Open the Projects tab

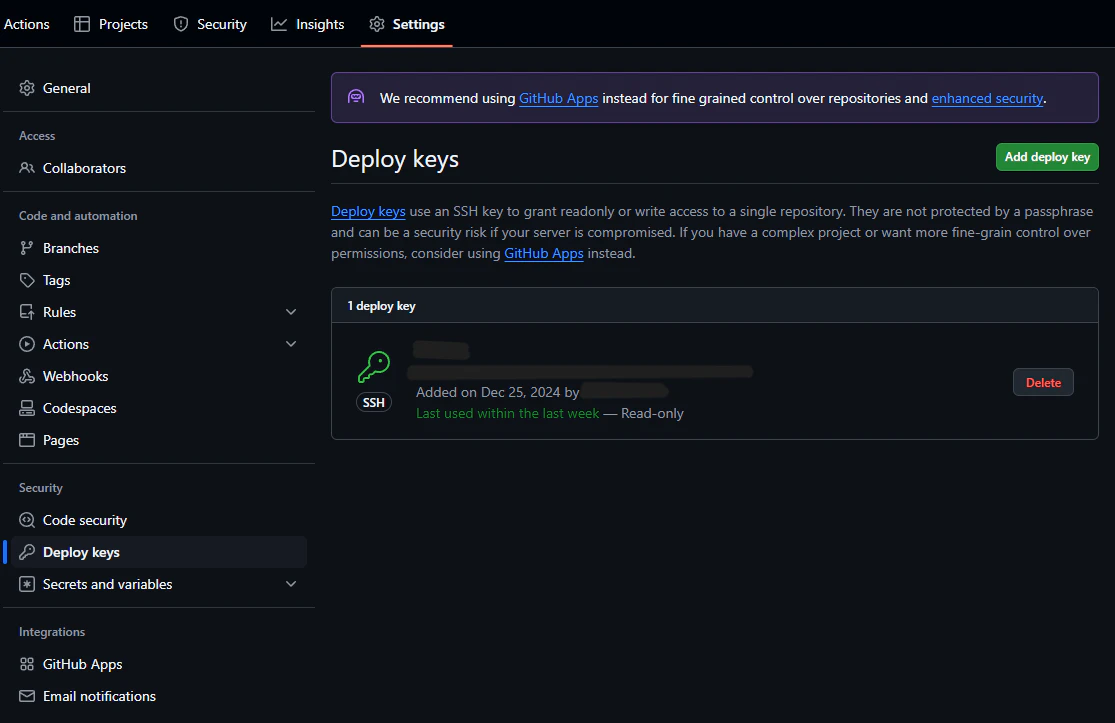click(111, 24)
